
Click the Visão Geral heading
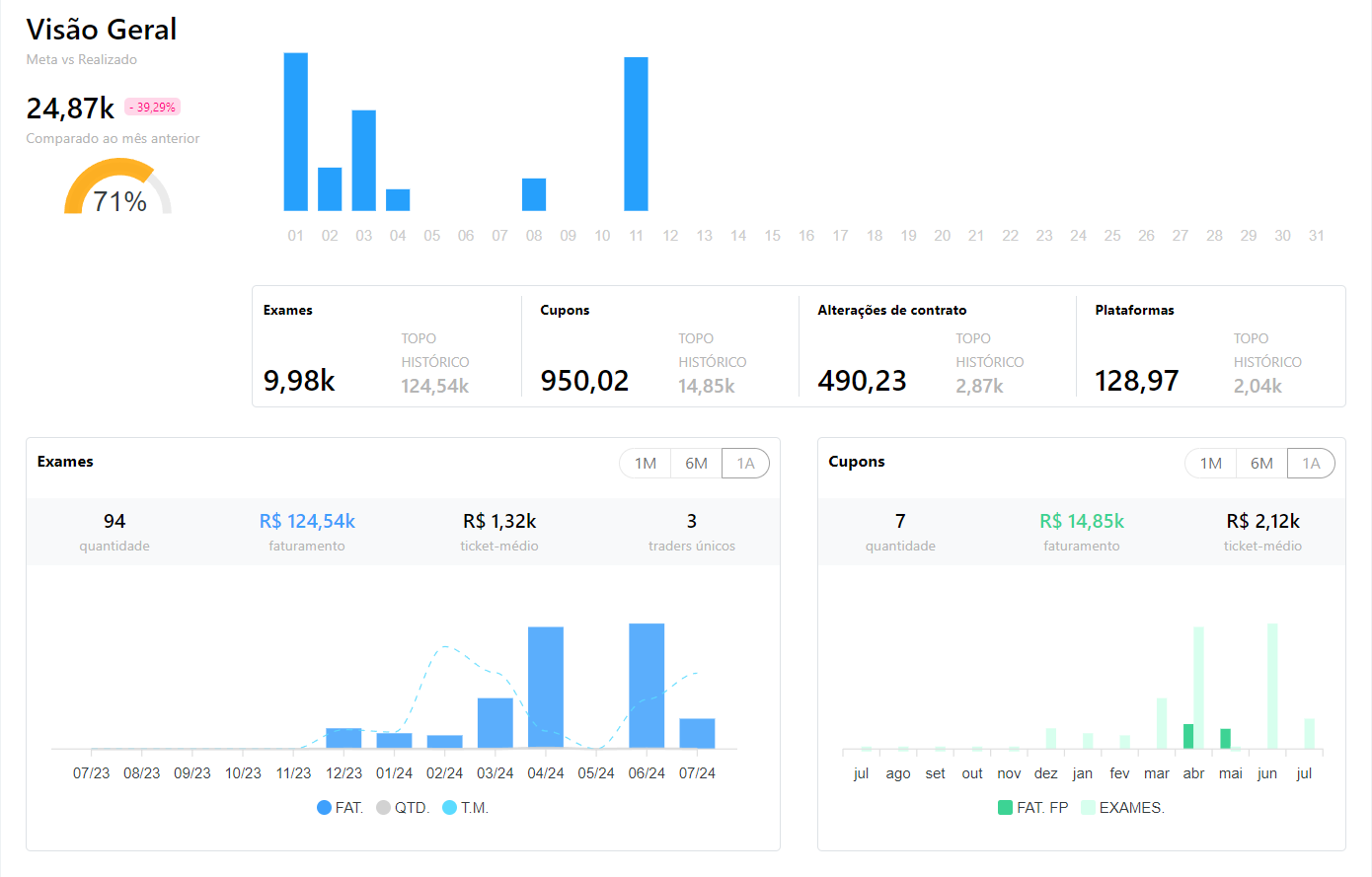(102, 30)
